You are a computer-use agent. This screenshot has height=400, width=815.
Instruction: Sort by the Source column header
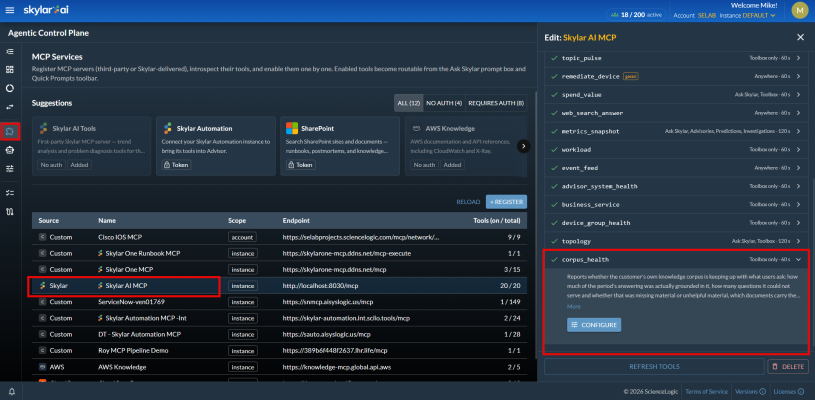click(x=49, y=220)
